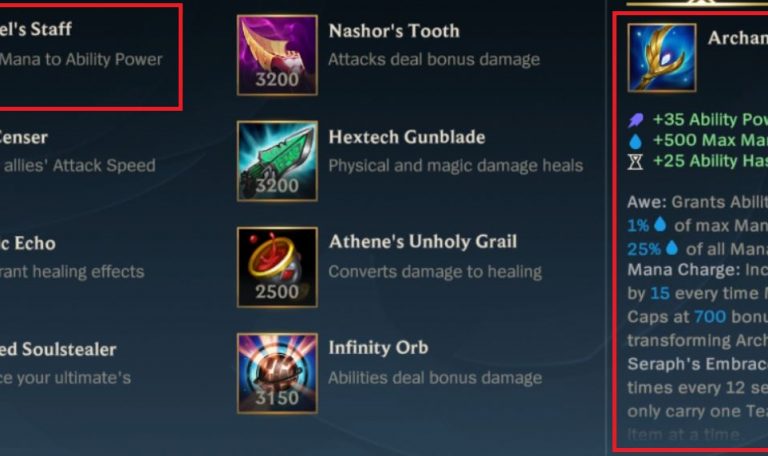Open the Nashor's Tooth item name
Screen dimensions: 768x456
[x=394, y=31]
